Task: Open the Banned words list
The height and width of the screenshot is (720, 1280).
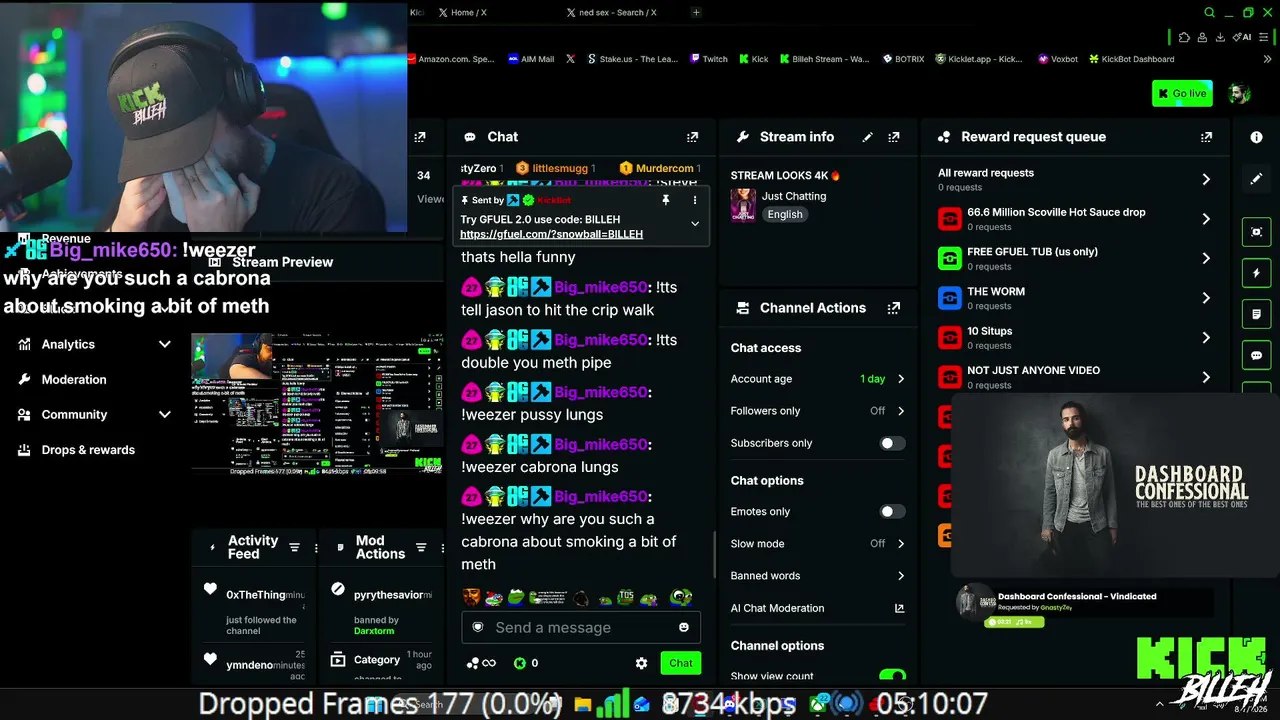Action: pos(818,576)
